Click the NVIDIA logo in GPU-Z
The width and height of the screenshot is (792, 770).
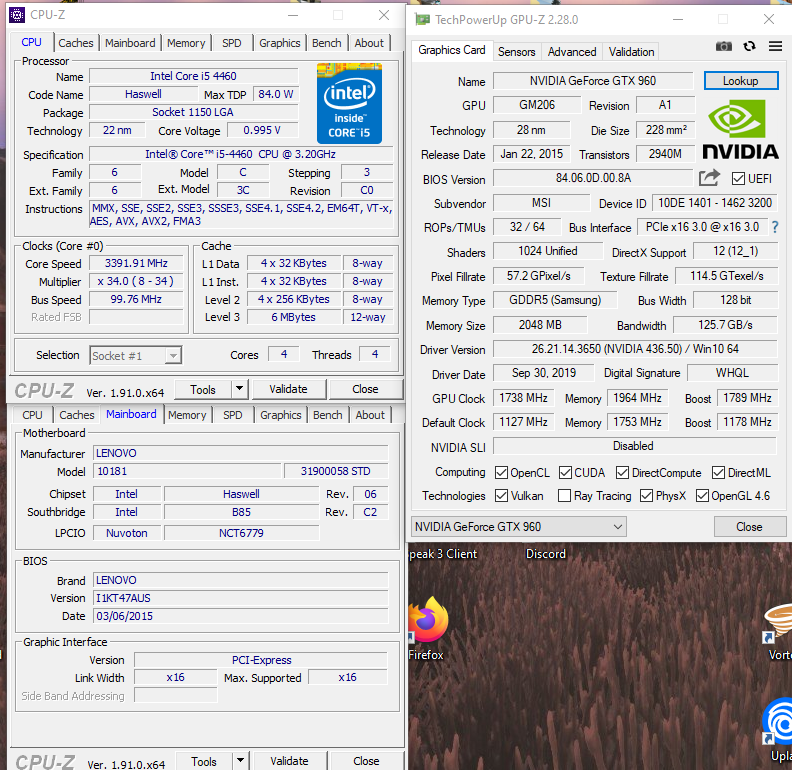[x=740, y=129]
